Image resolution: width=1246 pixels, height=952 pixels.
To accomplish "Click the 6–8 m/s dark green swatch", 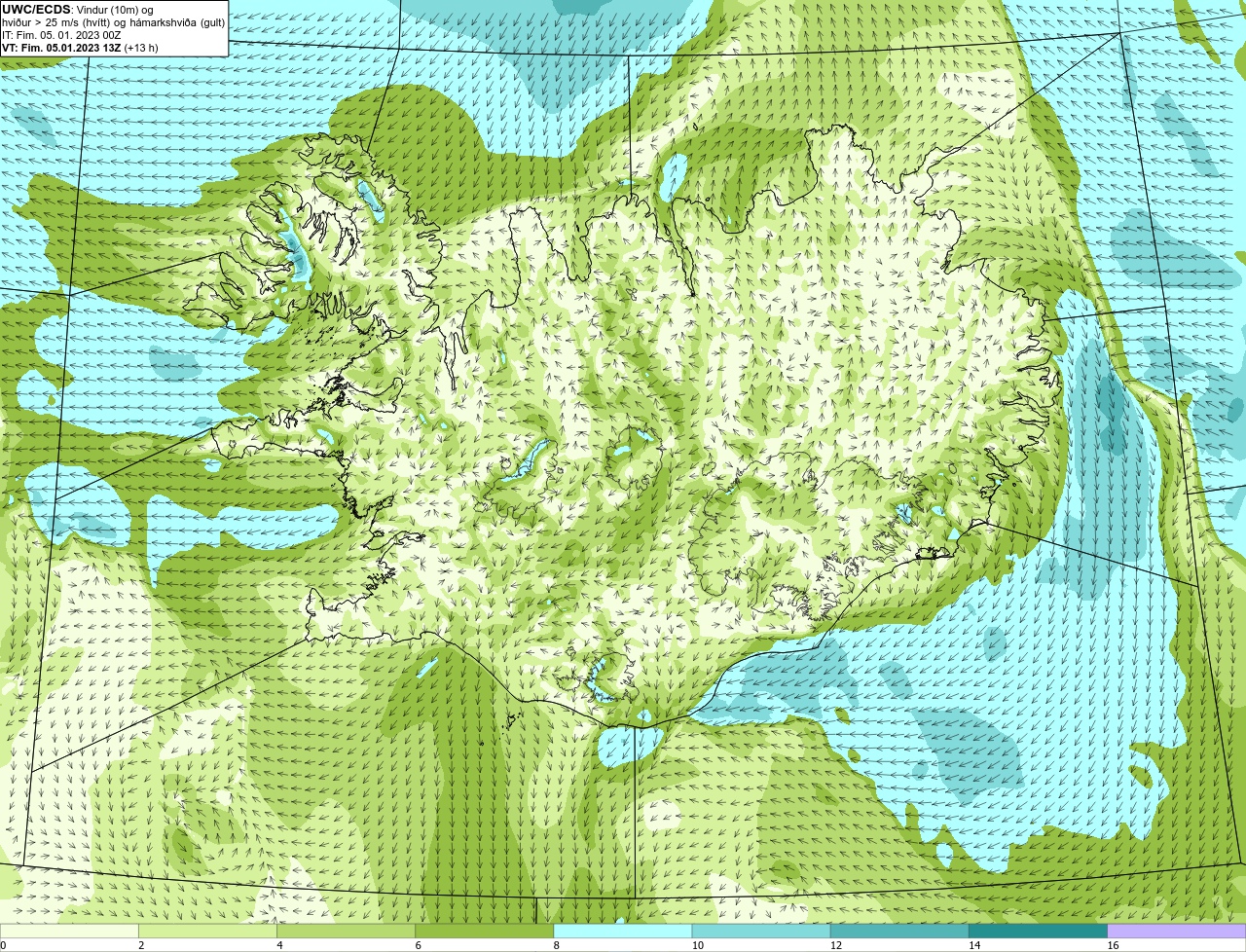I will click(x=485, y=932).
